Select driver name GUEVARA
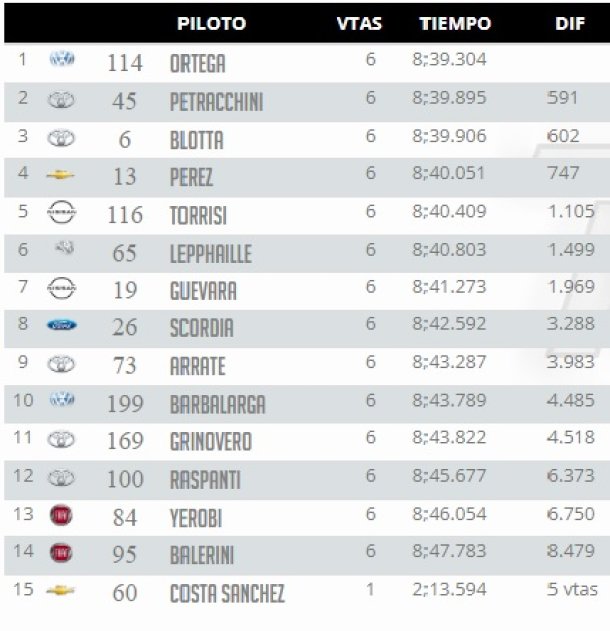 pos(203,291)
